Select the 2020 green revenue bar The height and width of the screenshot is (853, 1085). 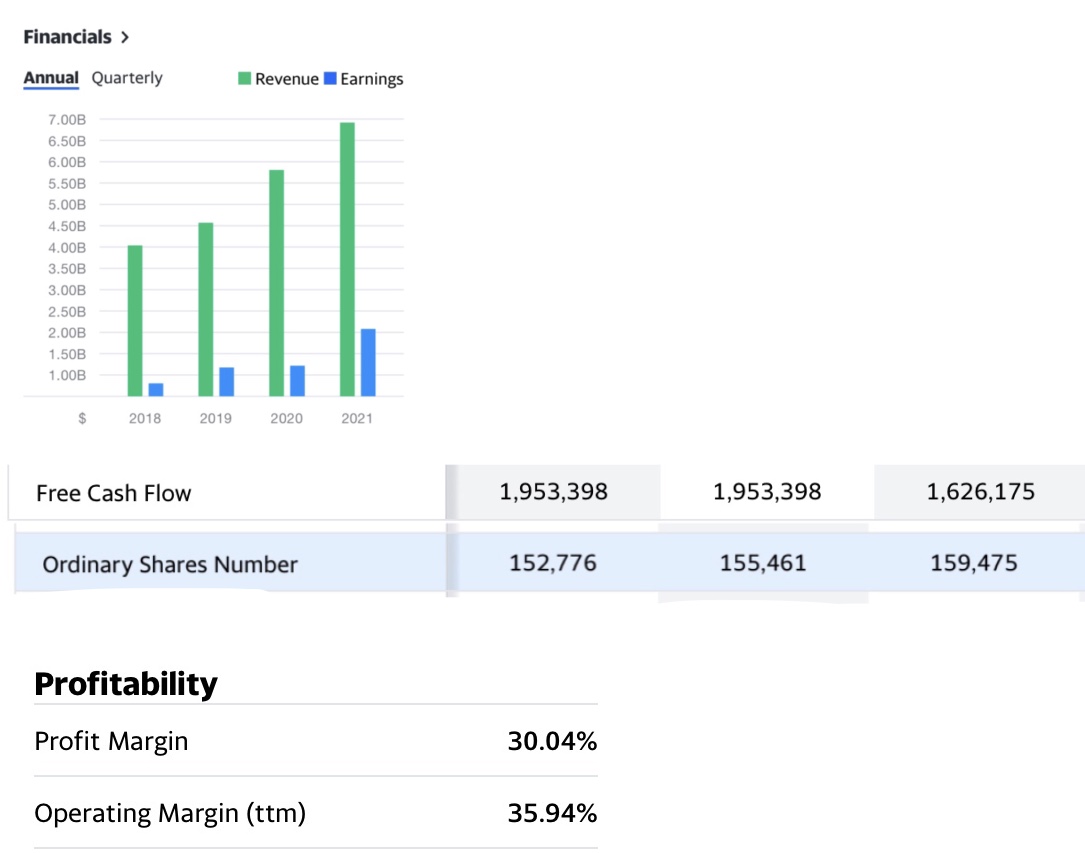tap(277, 283)
